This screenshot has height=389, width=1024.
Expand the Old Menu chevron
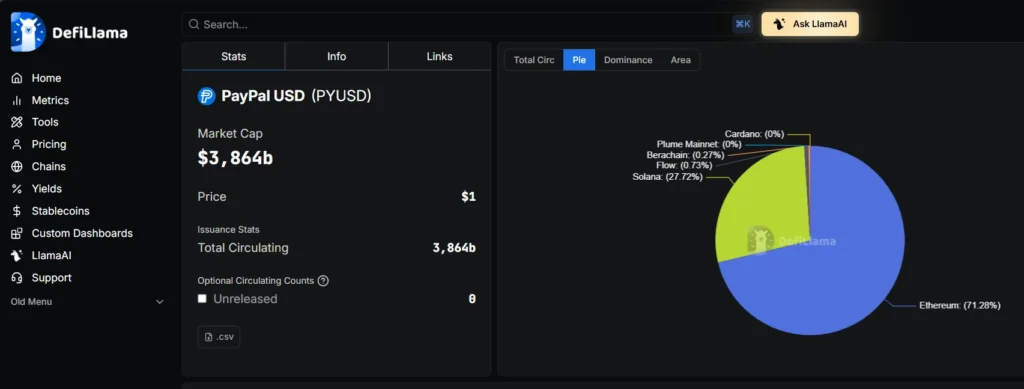[159, 302]
